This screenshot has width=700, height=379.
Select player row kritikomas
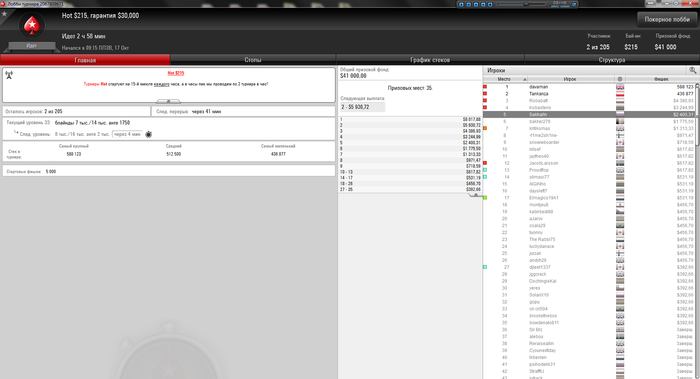click(x=589, y=129)
